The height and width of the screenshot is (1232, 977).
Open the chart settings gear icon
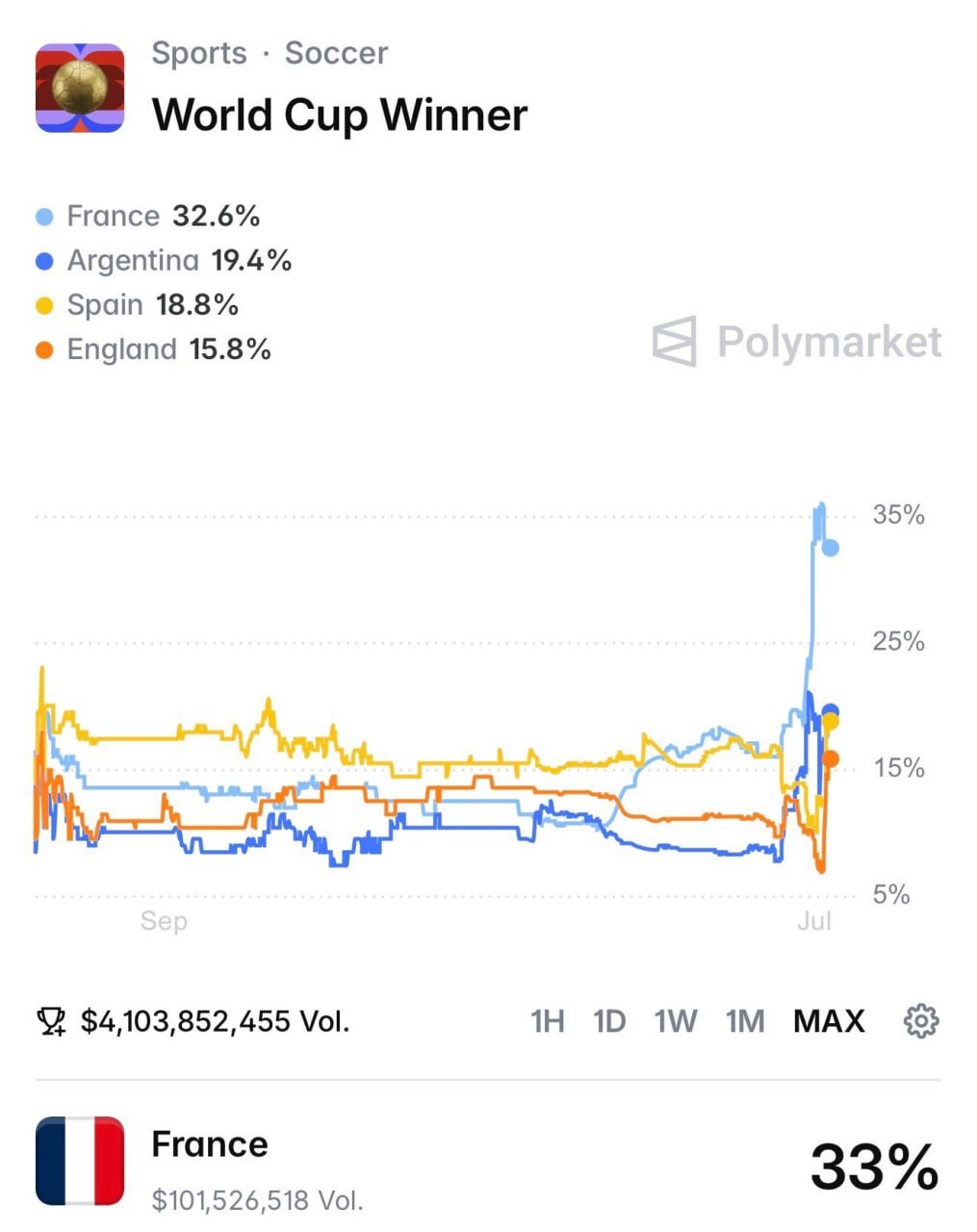tap(921, 1020)
